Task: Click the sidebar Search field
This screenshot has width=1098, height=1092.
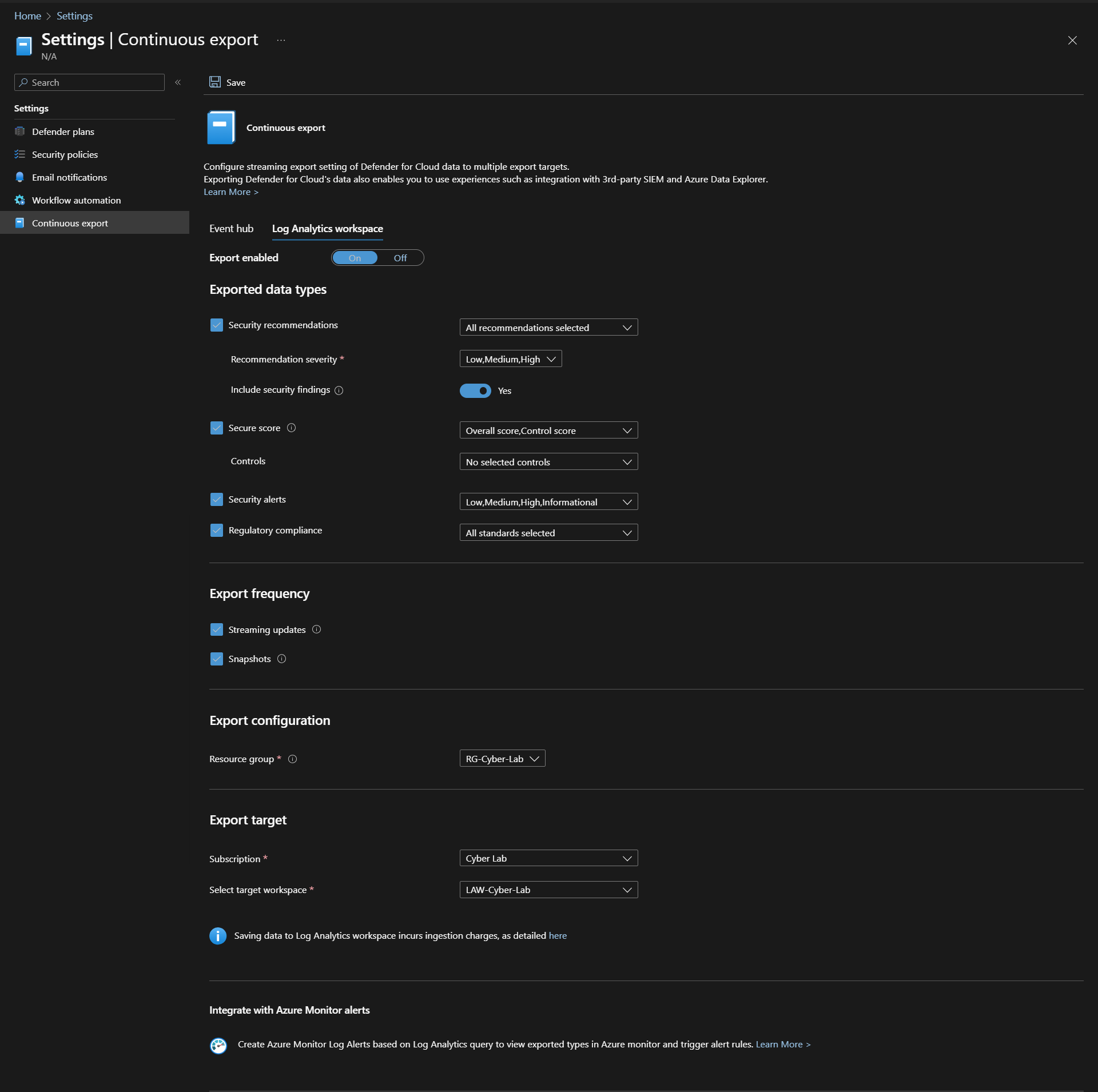Action: click(x=89, y=82)
